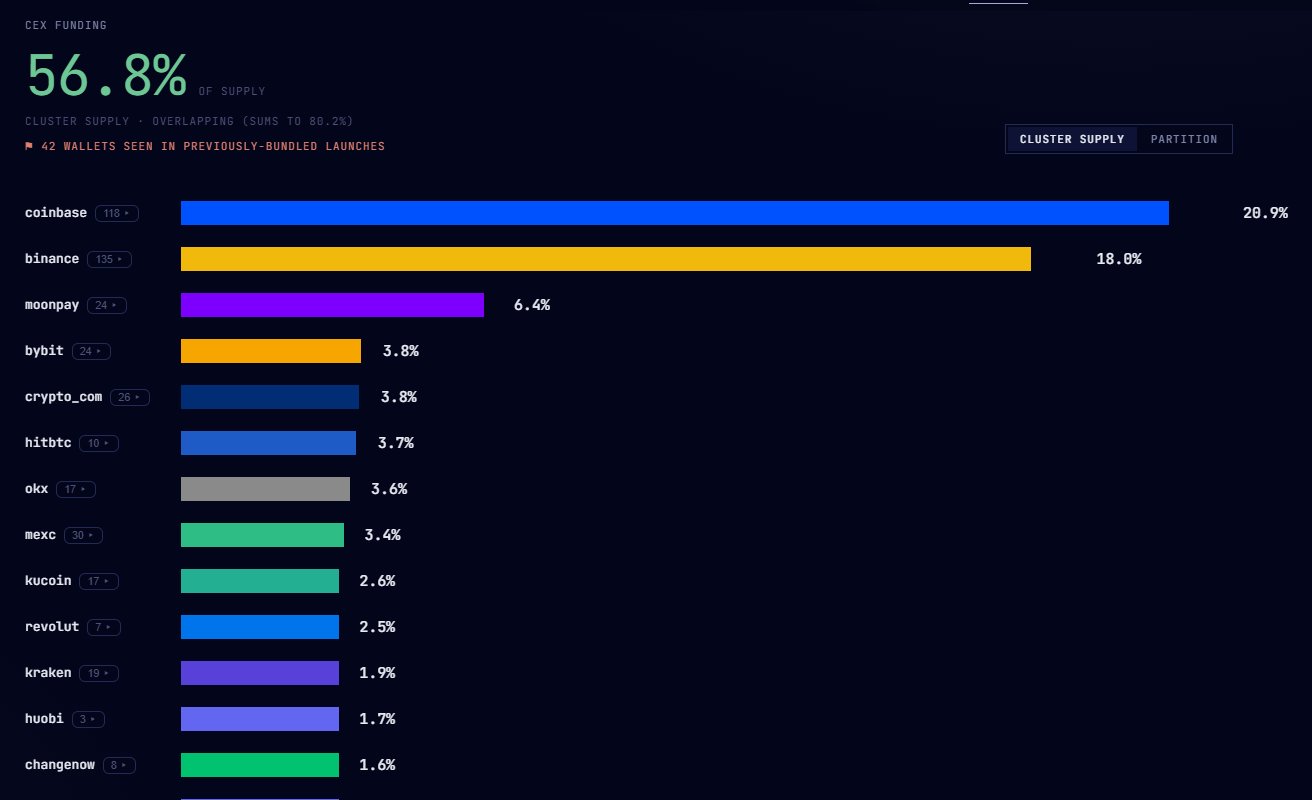Viewport: 1312px width, 800px height.
Task: Click the green mexc supply bar
Action: [262, 535]
